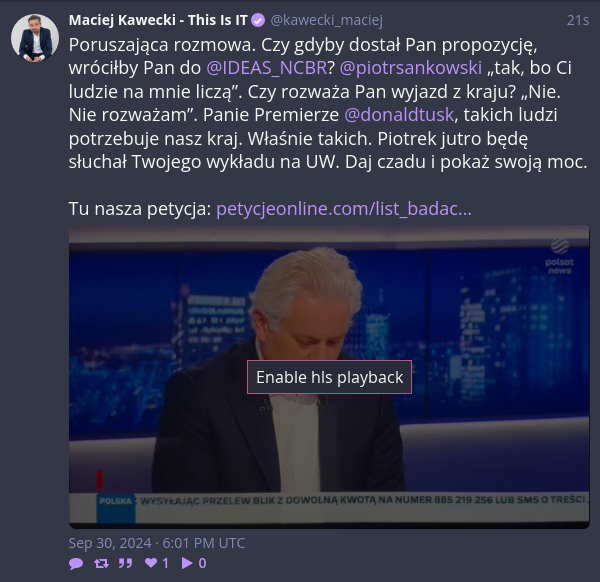Click the reply speech bubble icon
The width and height of the screenshot is (600, 582).
pyautogui.click(x=76, y=563)
